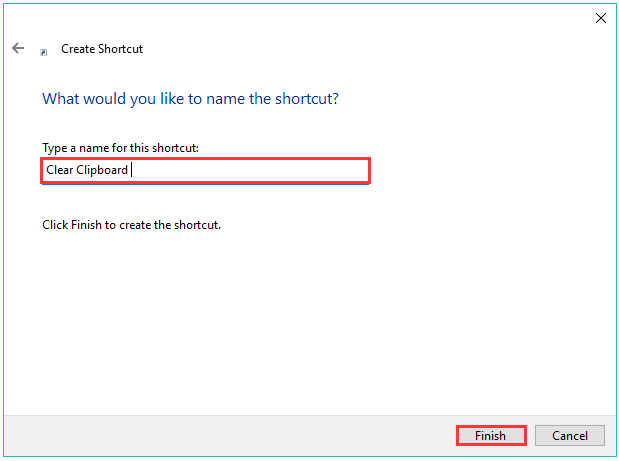Click the empty right portion of name field

click(x=253, y=171)
